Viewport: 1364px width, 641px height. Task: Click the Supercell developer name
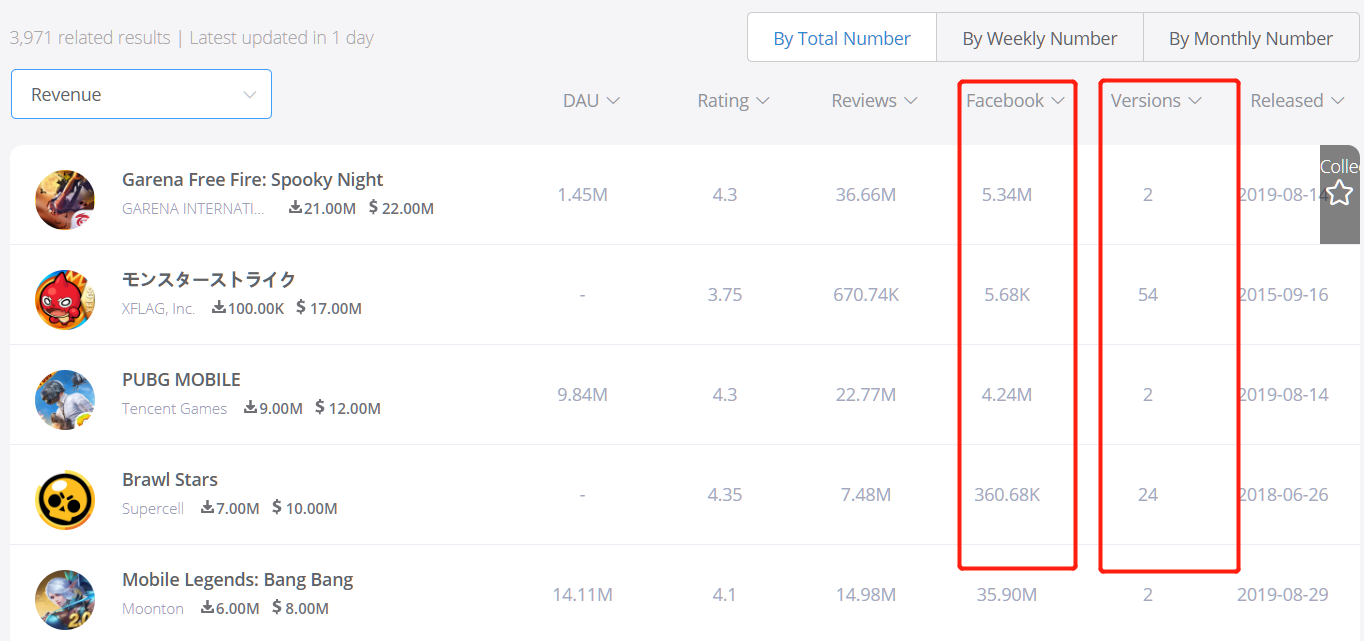(153, 508)
